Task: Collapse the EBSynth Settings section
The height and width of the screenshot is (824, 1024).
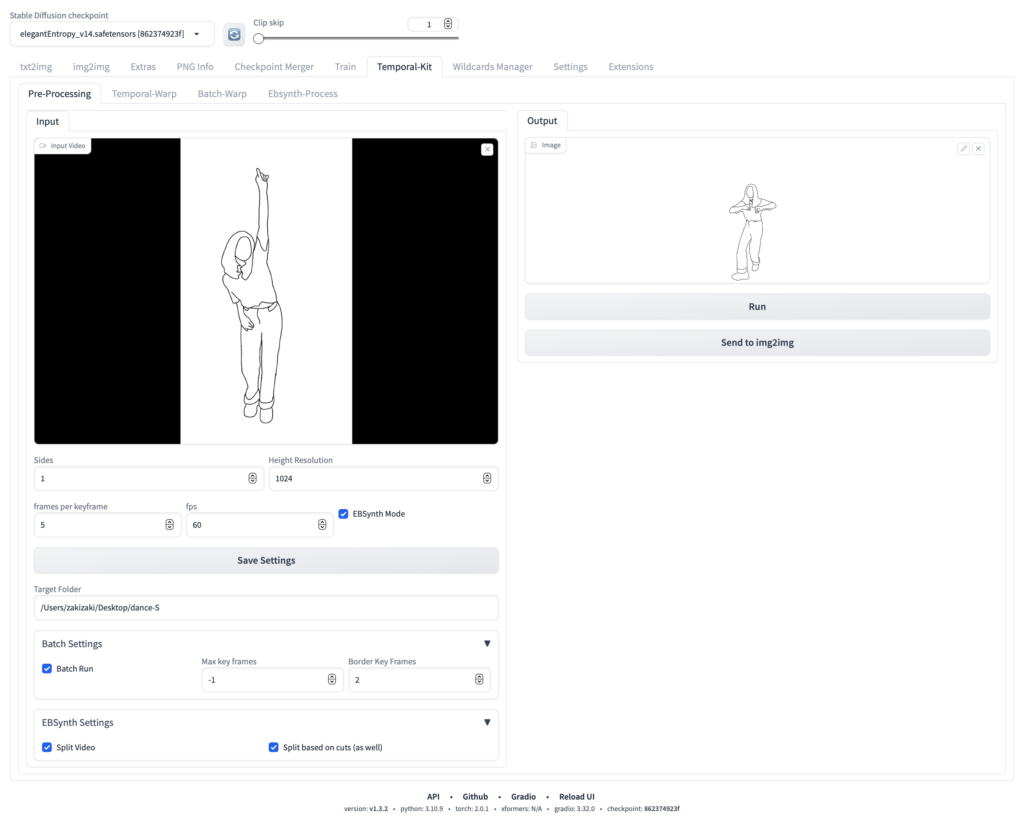Action: tap(487, 722)
